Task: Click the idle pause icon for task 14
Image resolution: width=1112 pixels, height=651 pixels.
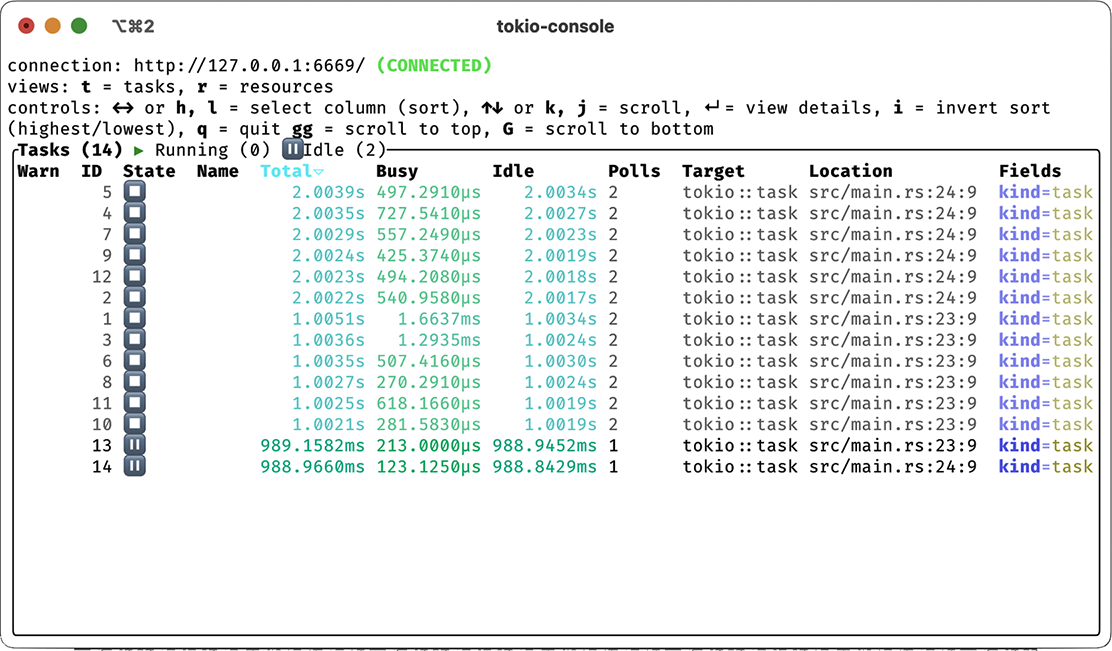Action: [x=135, y=466]
